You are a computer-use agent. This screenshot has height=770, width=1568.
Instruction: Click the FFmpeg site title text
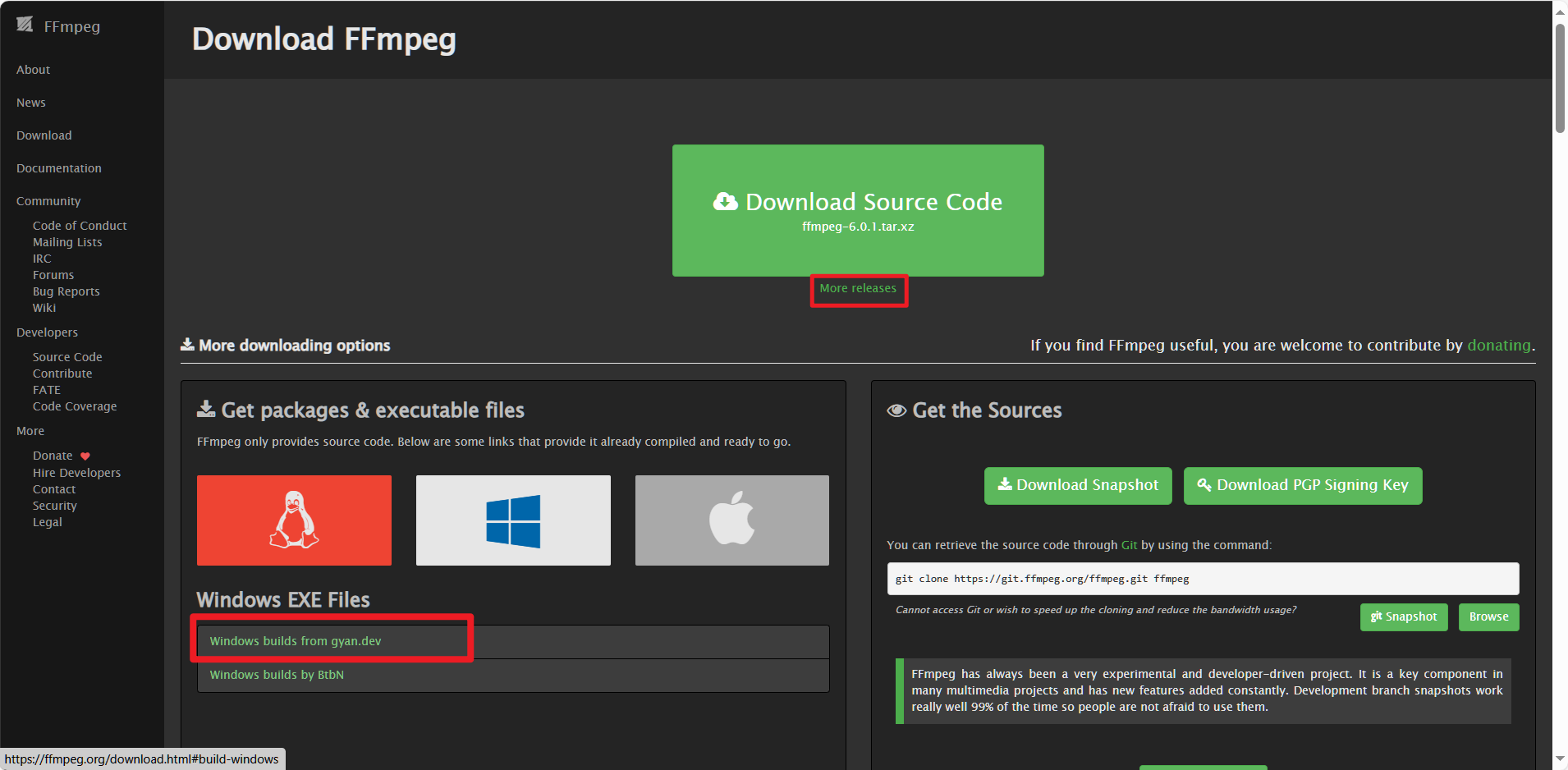coord(72,26)
